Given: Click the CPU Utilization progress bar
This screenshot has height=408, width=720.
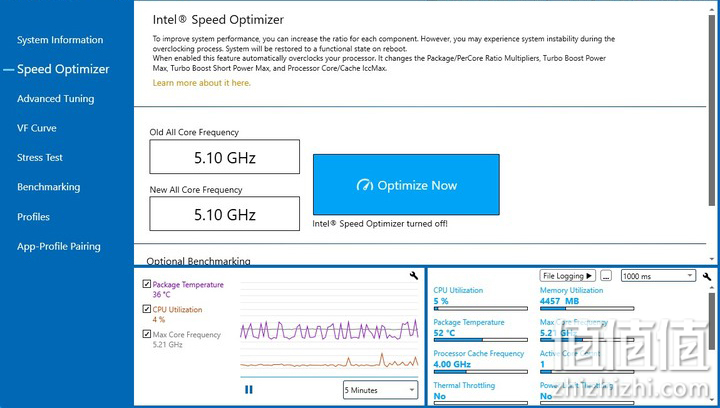Looking at the screenshot, I should click(481, 309).
